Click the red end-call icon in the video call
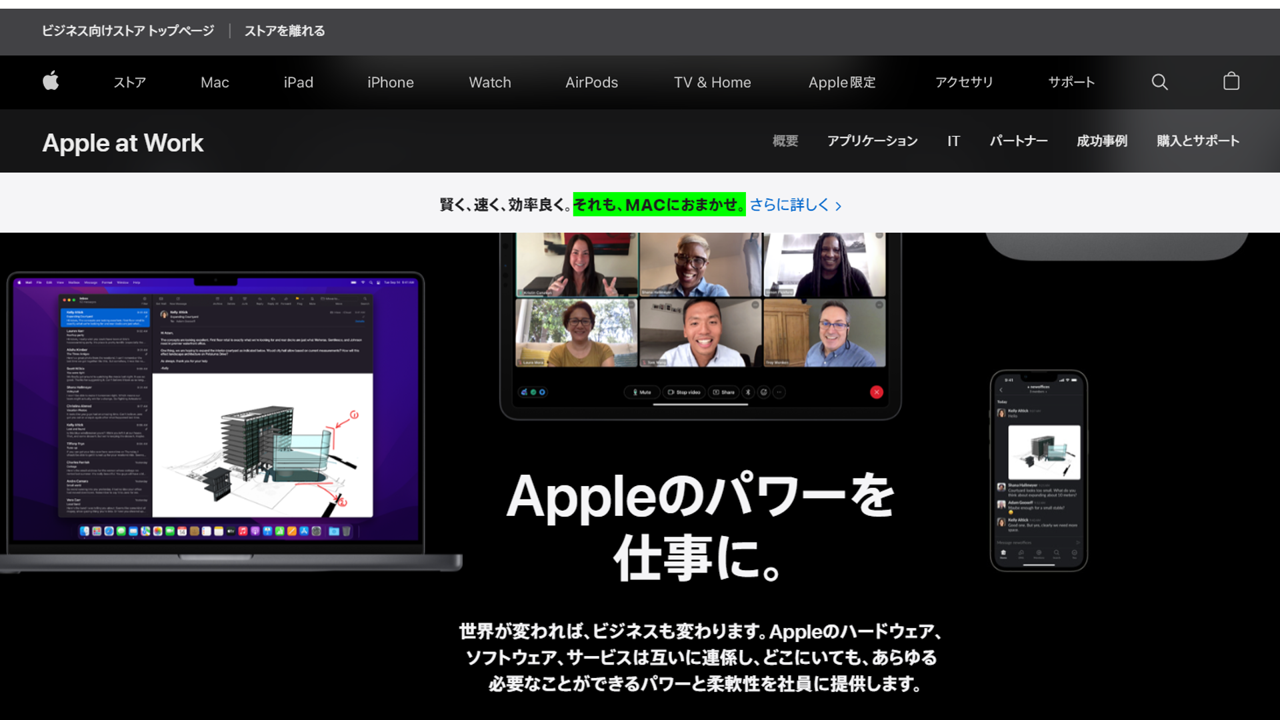Viewport: 1280px width, 720px height. 876,392
